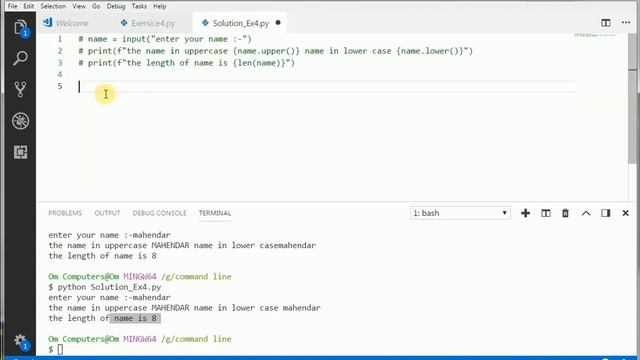Click 'lower casemahendar' terminal output line
640x360 pixels.
click(182, 245)
